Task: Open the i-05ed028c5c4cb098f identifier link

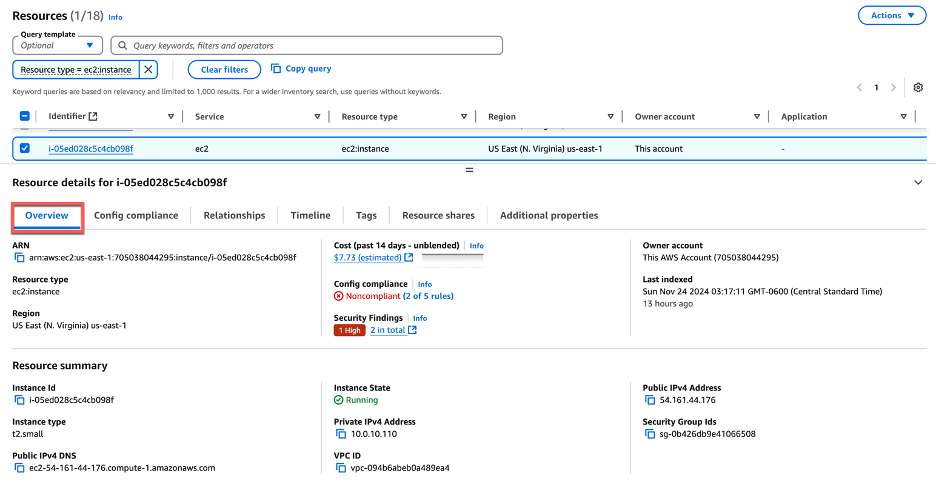Action: click(x=91, y=149)
